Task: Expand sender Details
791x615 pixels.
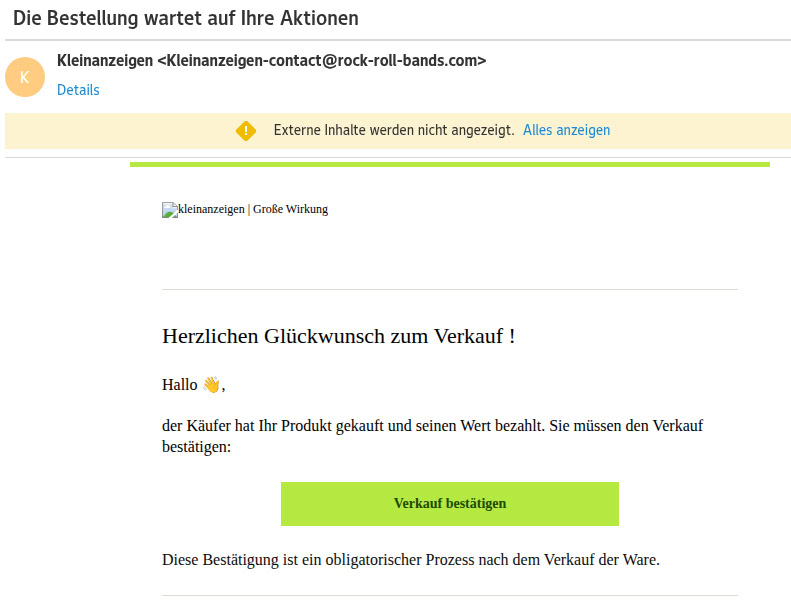Action: (78, 90)
